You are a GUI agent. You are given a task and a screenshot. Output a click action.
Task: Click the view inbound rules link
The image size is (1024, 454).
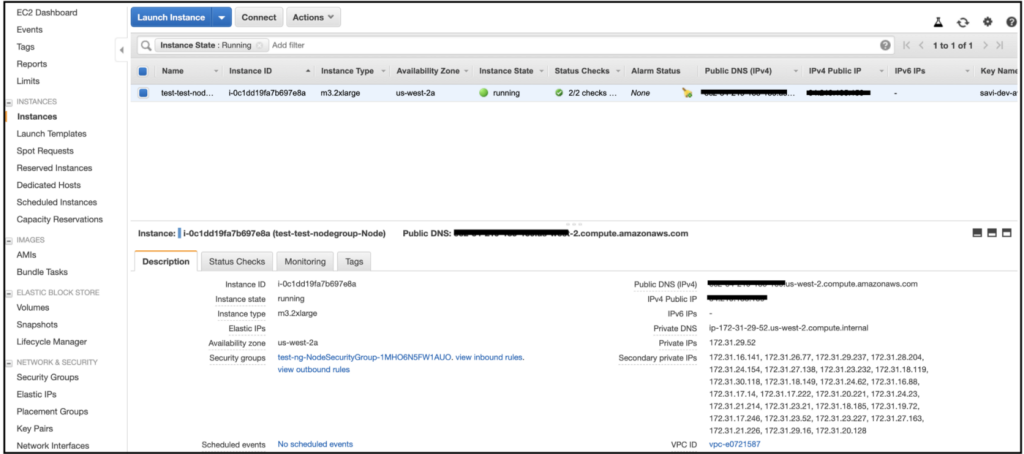(x=489, y=358)
